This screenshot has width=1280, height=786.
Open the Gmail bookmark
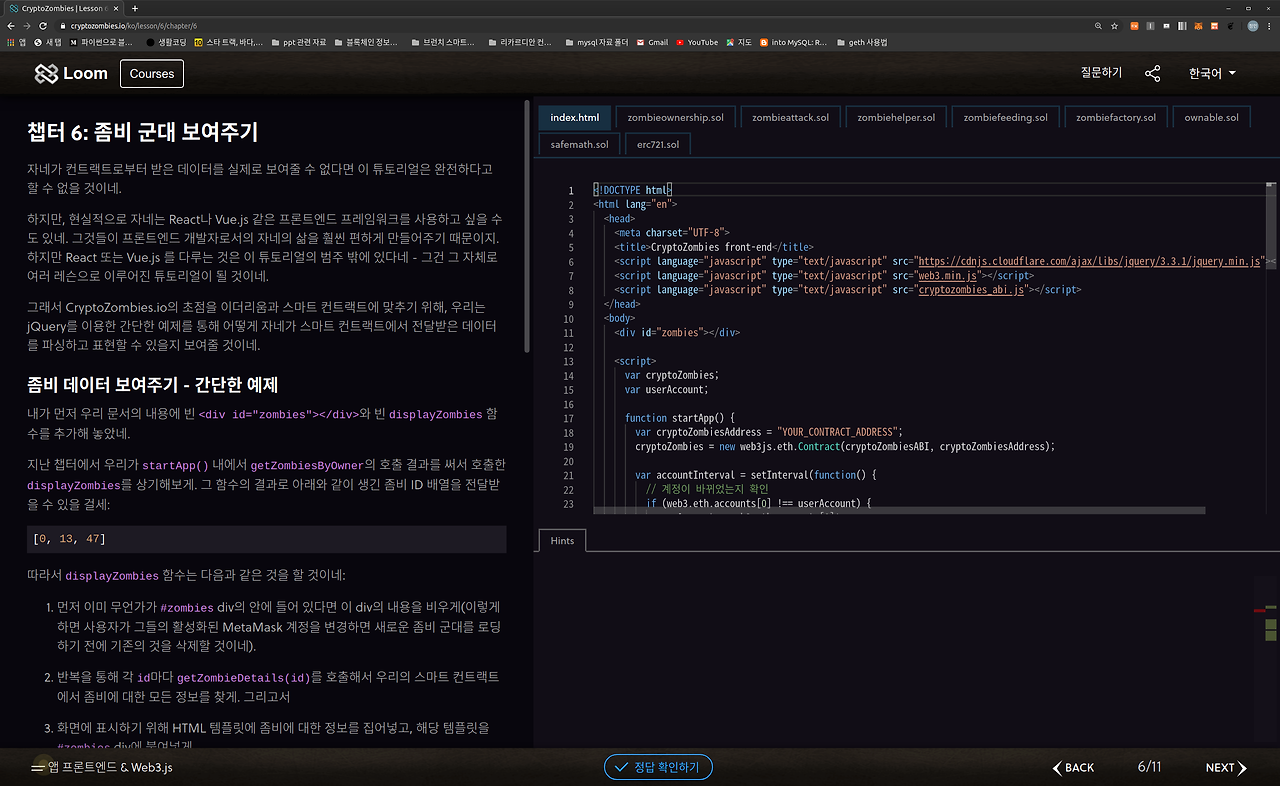652,42
